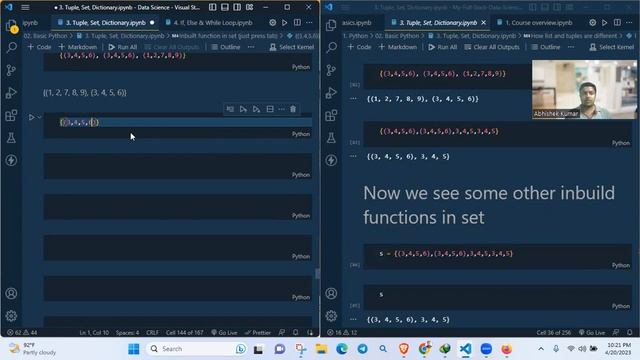Open Search view in right VS Code window
The width and height of the screenshot is (640, 360).
click(331, 47)
